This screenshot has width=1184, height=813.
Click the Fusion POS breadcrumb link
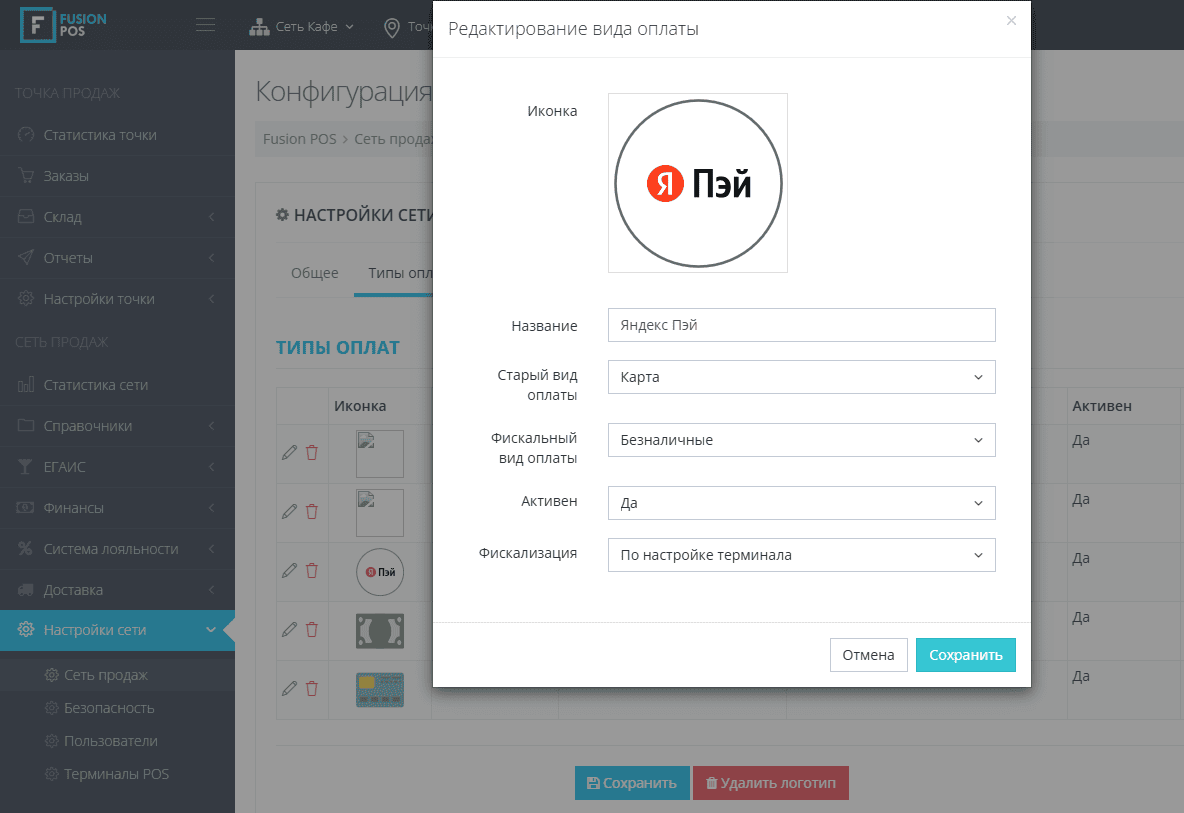pos(300,139)
